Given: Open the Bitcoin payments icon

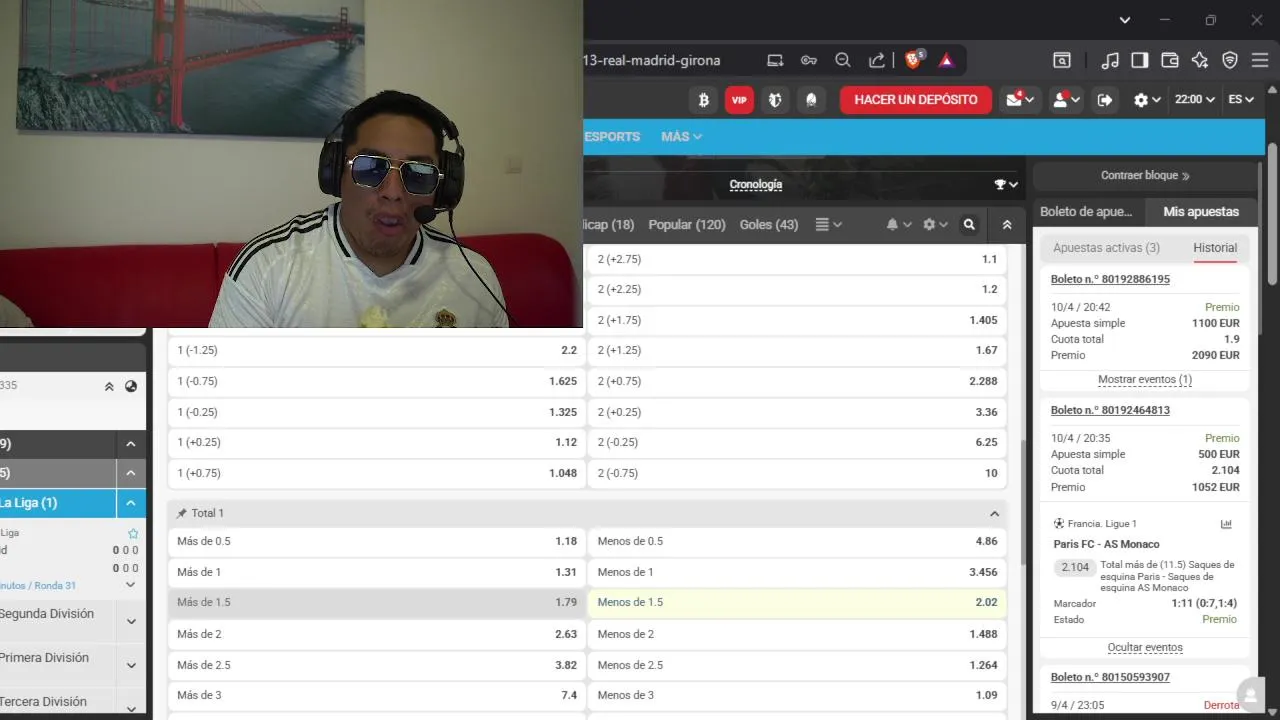Looking at the screenshot, I should [703, 100].
